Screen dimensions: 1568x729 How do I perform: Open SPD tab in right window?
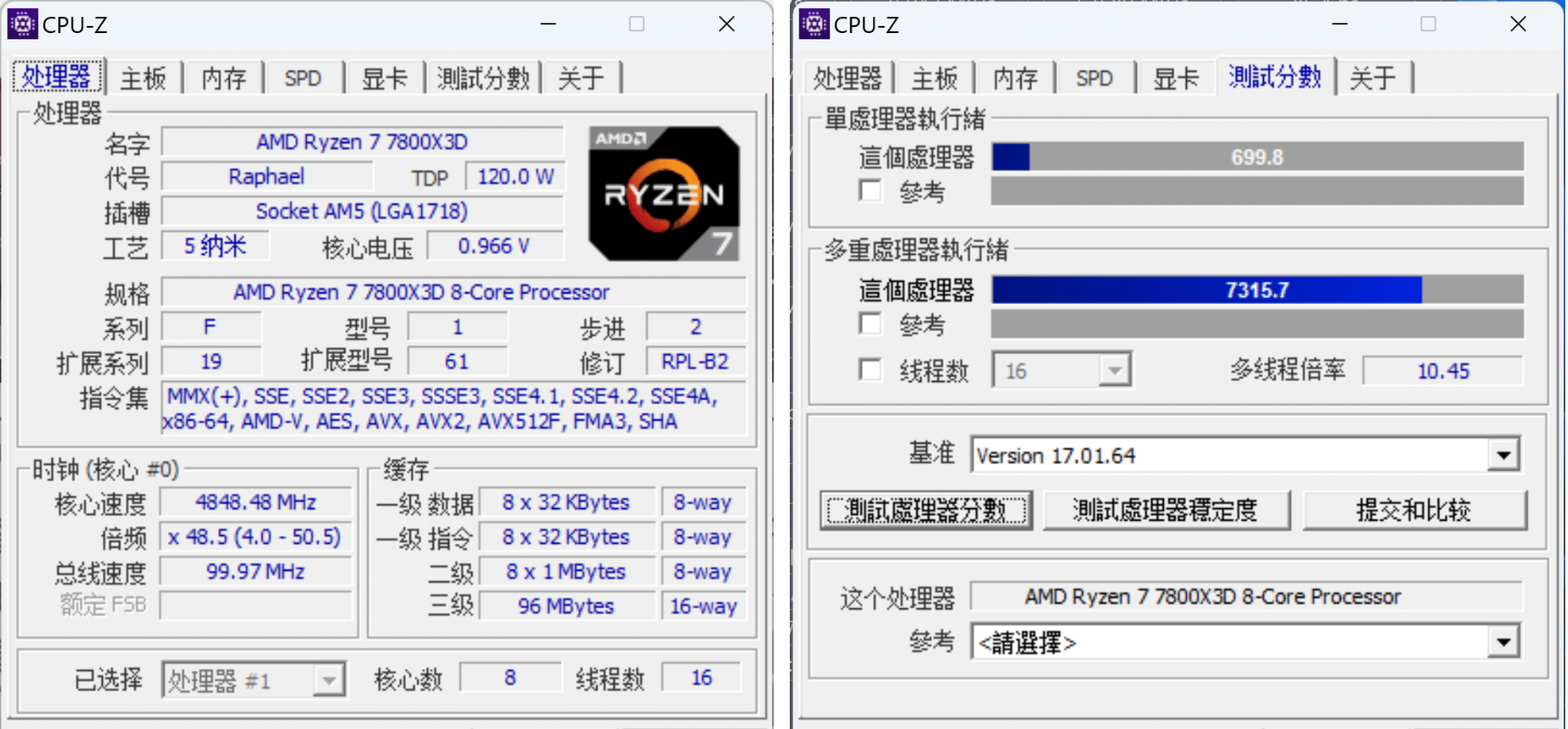point(1095,79)
